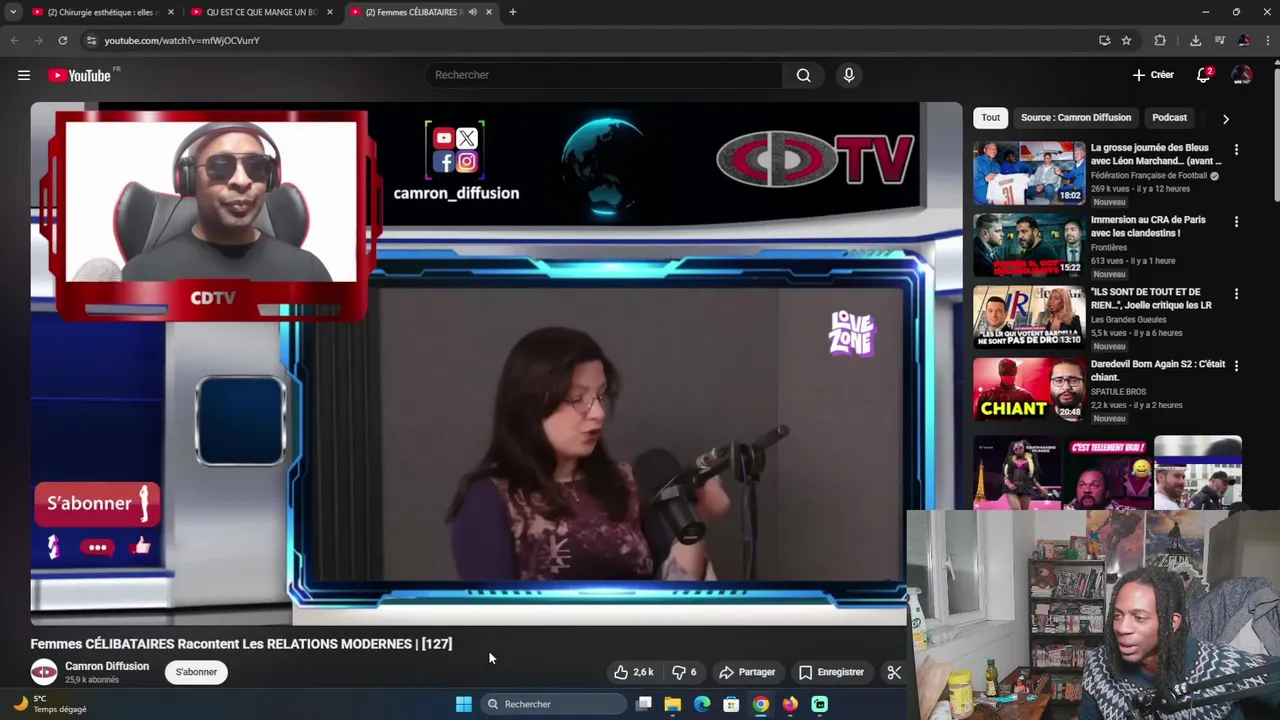Open the weather widget showing 5°C
The height and width of the screenshot is (720, 1280).
(x=50, y=704)
